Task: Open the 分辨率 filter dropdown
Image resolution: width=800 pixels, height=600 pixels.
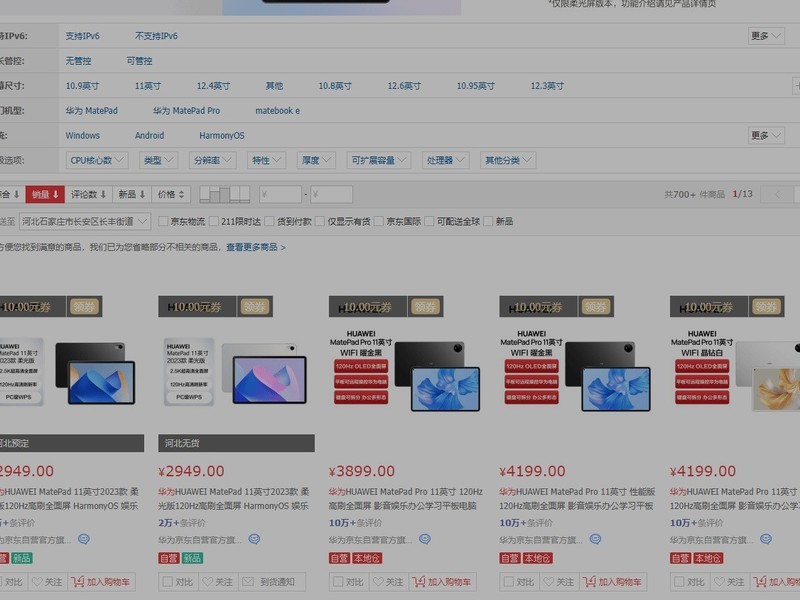Action: click(x=212, y=160)
